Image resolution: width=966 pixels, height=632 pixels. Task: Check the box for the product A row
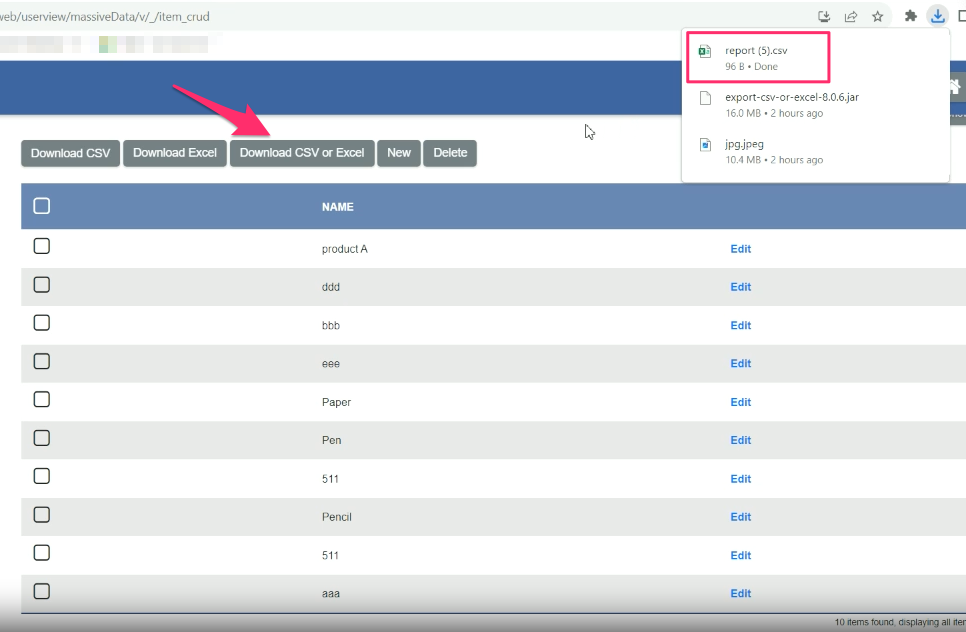click(42, 247)
